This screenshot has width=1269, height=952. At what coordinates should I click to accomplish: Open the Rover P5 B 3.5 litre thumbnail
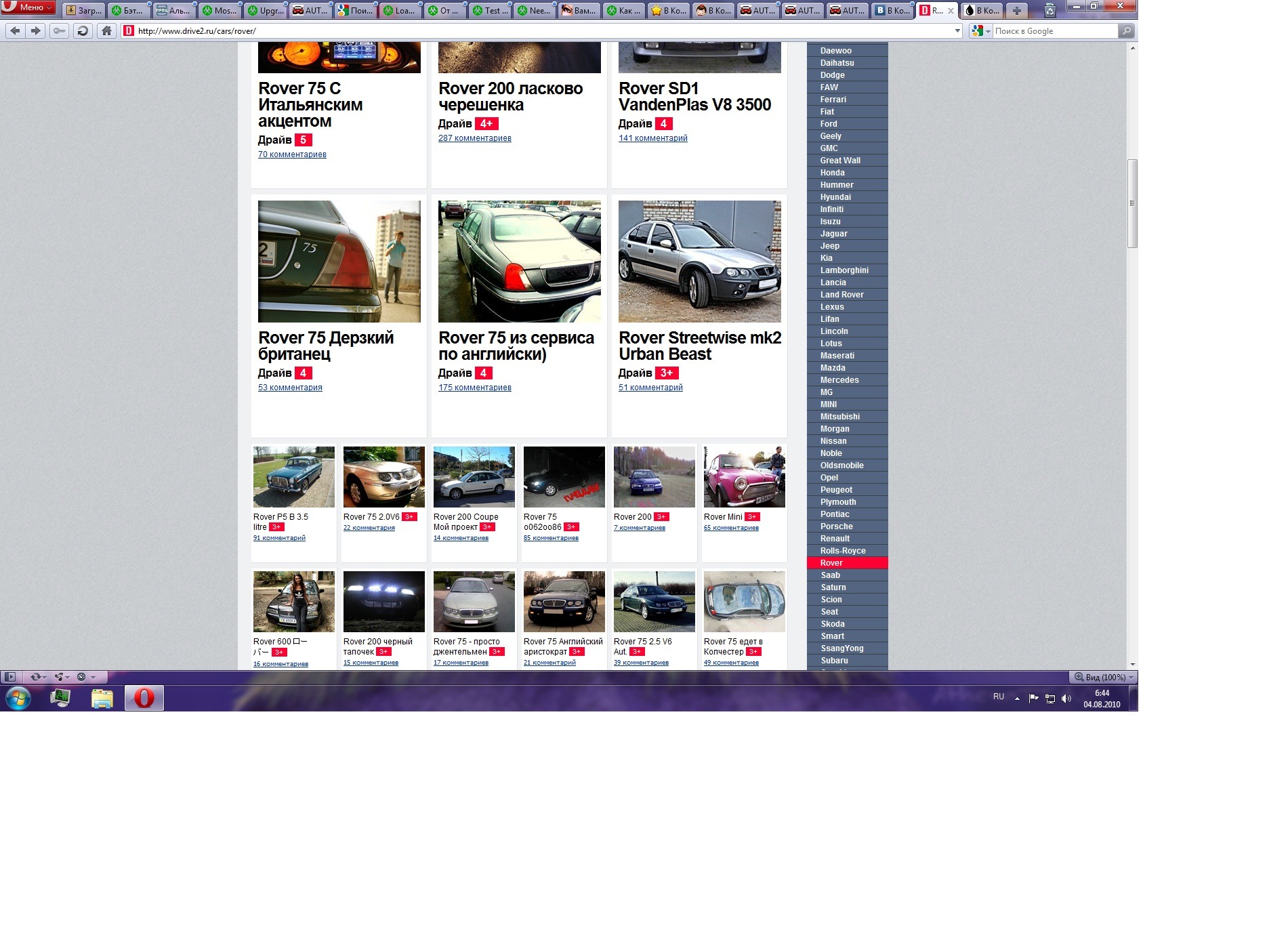294,477
